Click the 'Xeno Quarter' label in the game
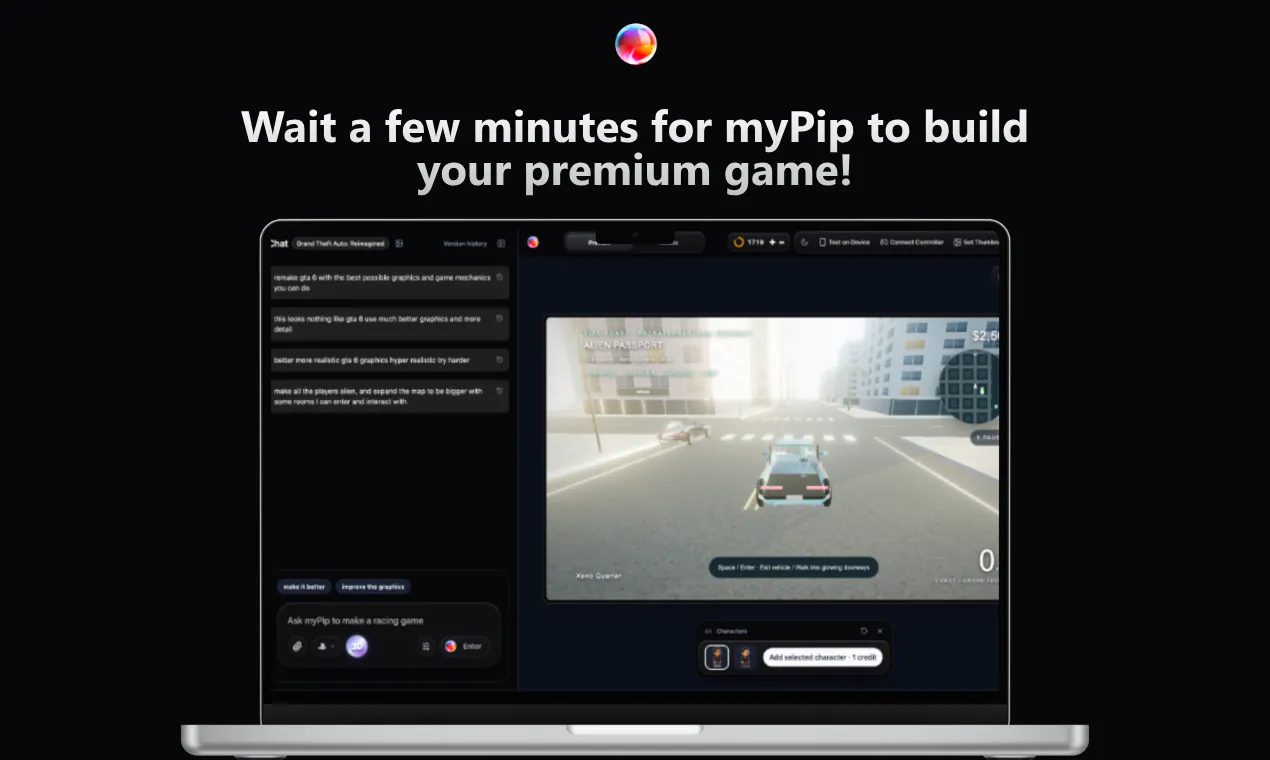Image resolution: width=1270 pixels, height=760 pixels. tap(600, 576)
